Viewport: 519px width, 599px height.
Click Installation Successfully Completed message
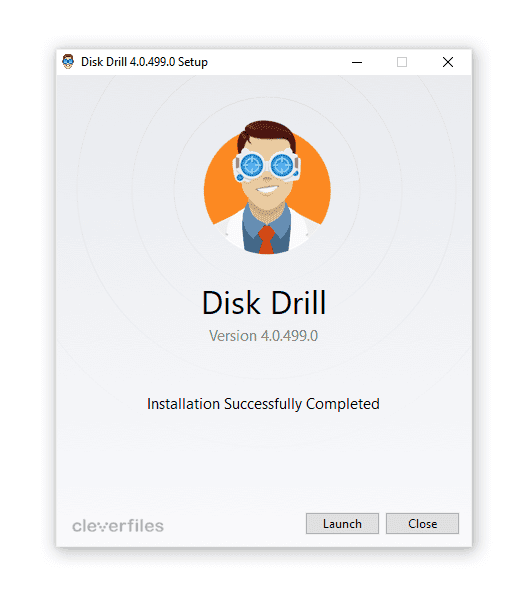[x=264, y=404]
